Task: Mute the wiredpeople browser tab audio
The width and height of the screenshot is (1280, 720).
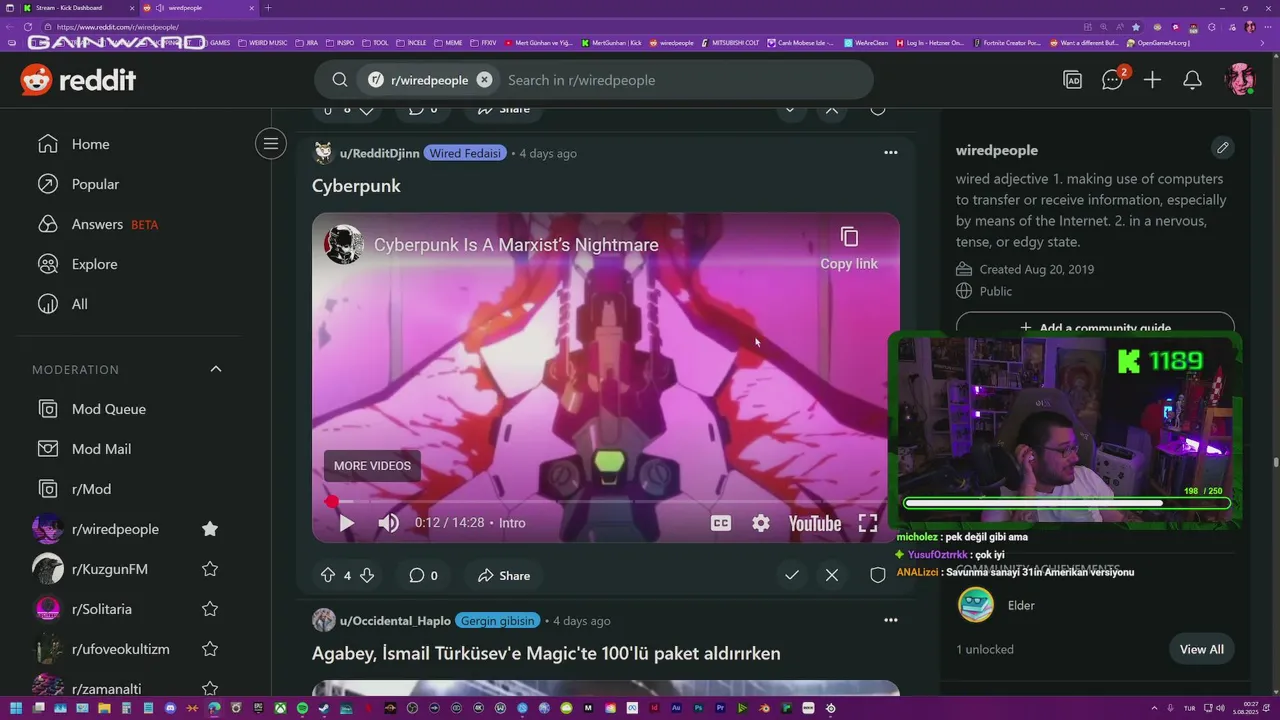Action: tap(160, 8)
